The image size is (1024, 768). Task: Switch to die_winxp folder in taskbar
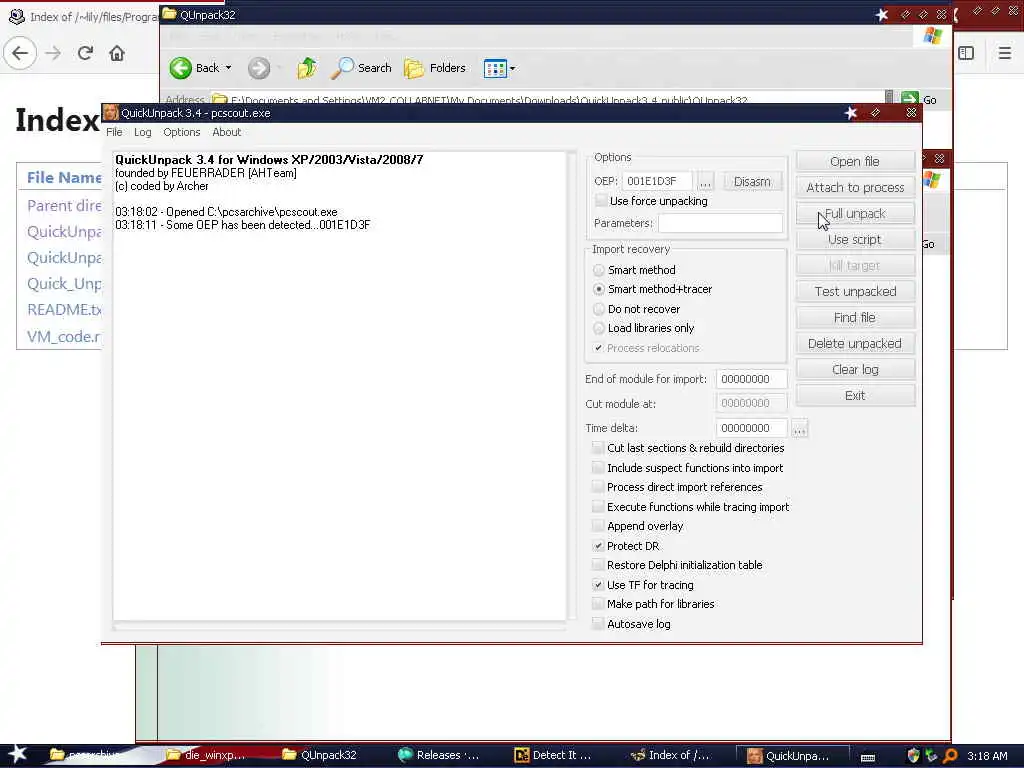coord(206,755)
